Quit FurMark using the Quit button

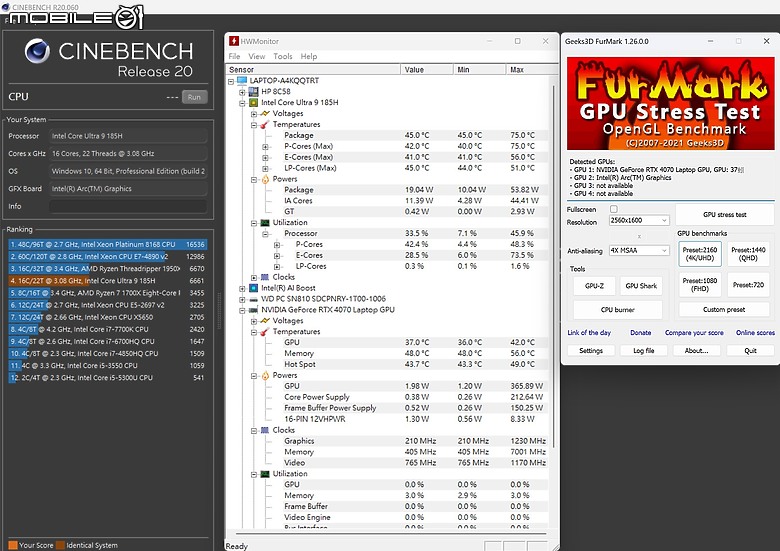[750, 351]
